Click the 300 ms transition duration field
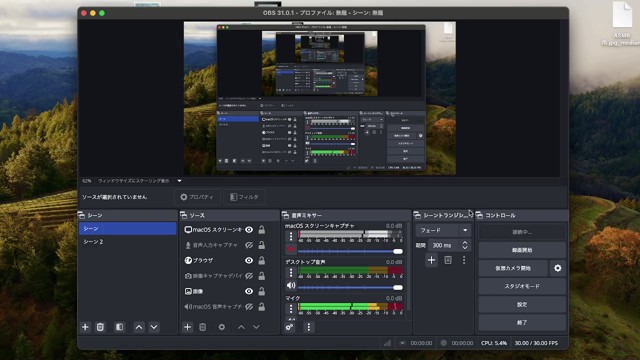This screenshot has width=640, height=360. click(443, 245)
